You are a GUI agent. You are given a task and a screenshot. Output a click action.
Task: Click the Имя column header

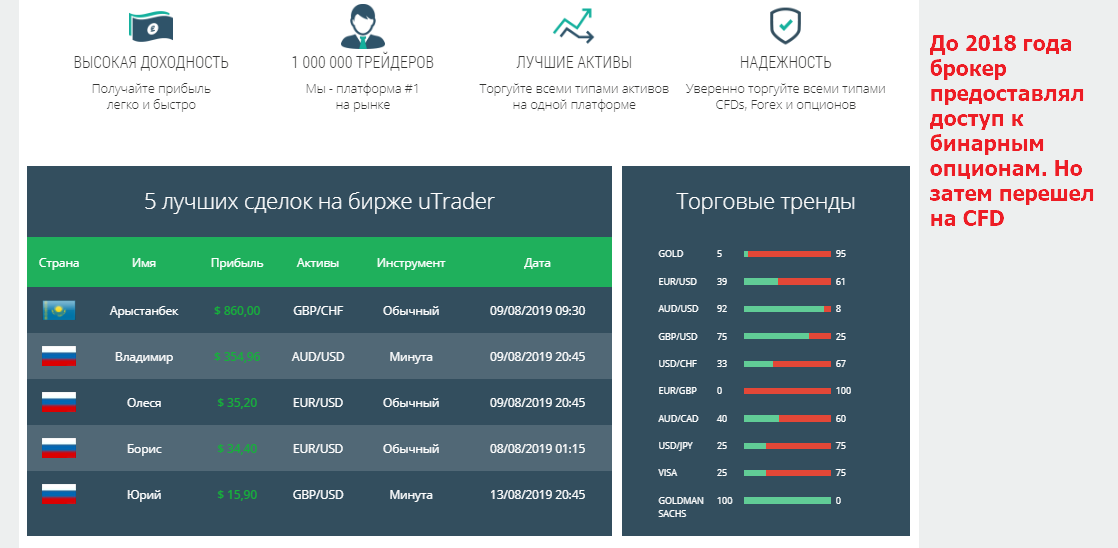(x=144, y=263)
